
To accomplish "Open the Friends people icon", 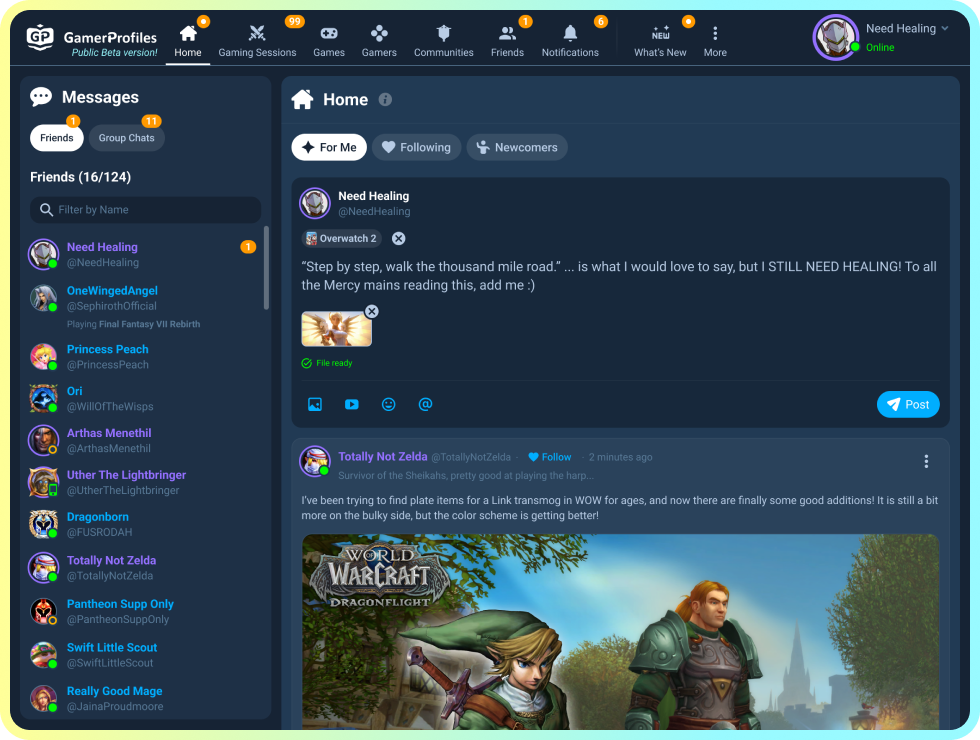I will point(507,33).
